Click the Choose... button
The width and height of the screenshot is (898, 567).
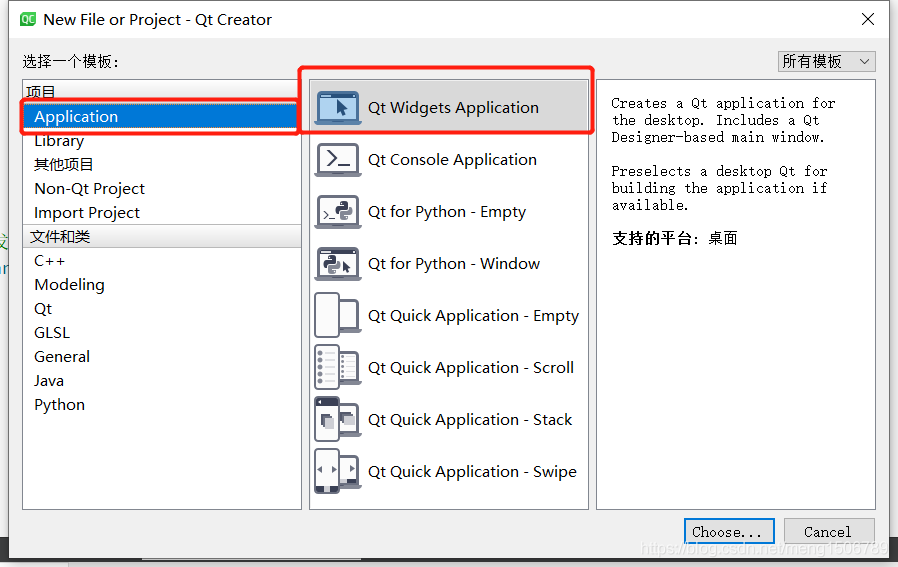(729, 531)
